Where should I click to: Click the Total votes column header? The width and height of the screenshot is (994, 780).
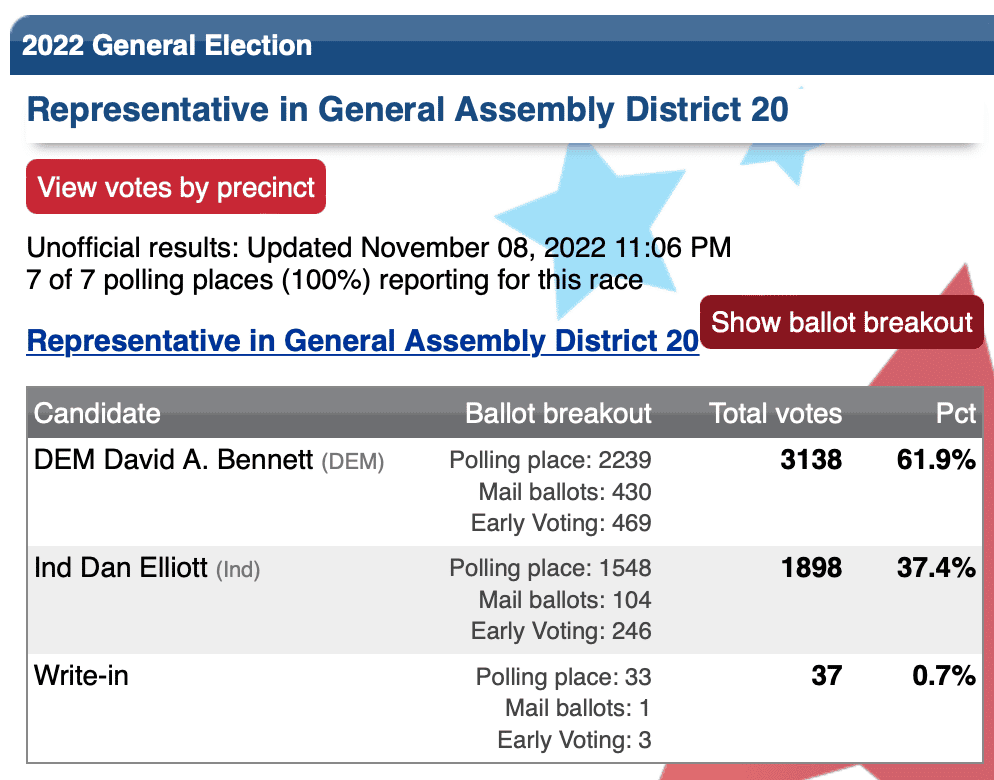tap(775, 413)
